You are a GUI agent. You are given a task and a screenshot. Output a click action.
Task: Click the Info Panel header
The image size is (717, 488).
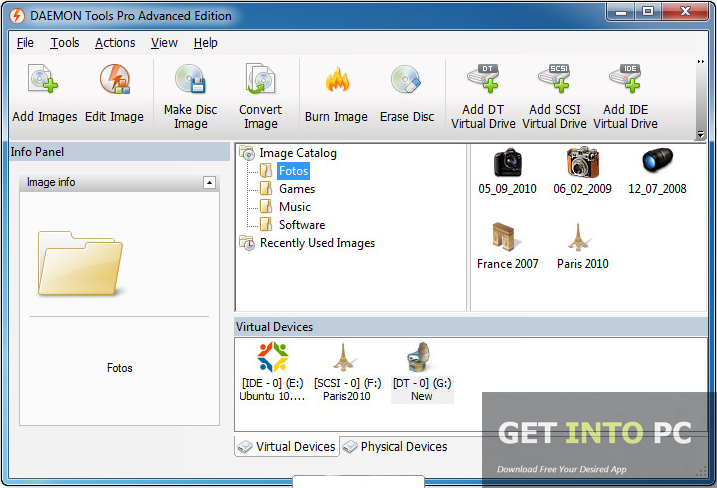(119, 152)
